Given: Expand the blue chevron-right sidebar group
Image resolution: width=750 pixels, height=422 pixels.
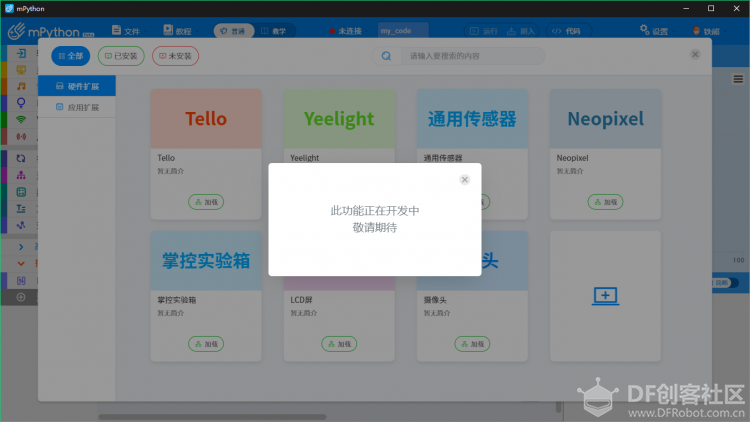Looking at the screenshot, I should click(21, 247).
